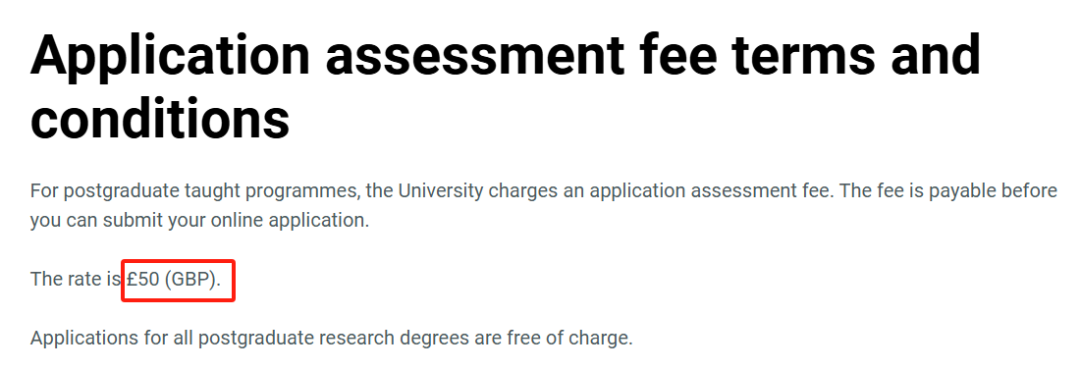Click the word "Application" in the title
The height and width of the screenshot is (369, 1080).
tap(171, 56)
